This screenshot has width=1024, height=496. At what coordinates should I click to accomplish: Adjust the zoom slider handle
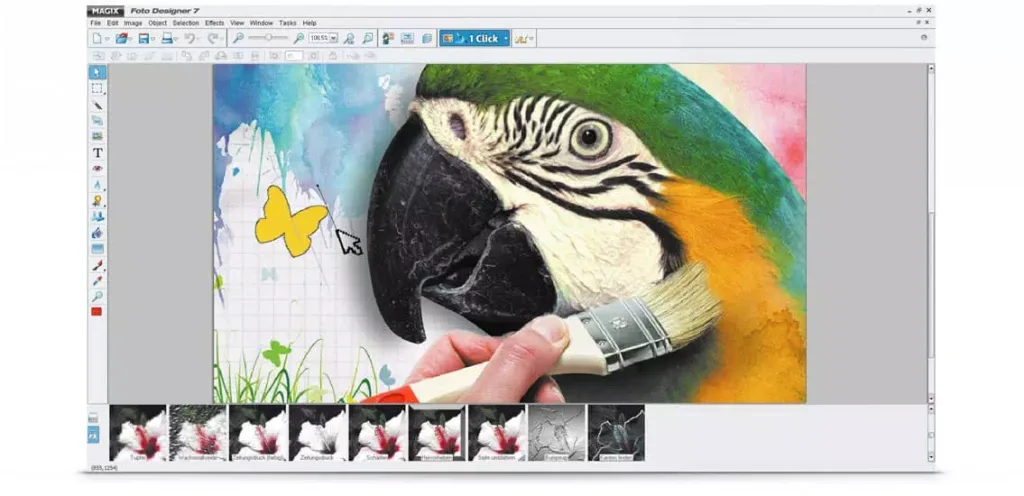click(268, 38)
